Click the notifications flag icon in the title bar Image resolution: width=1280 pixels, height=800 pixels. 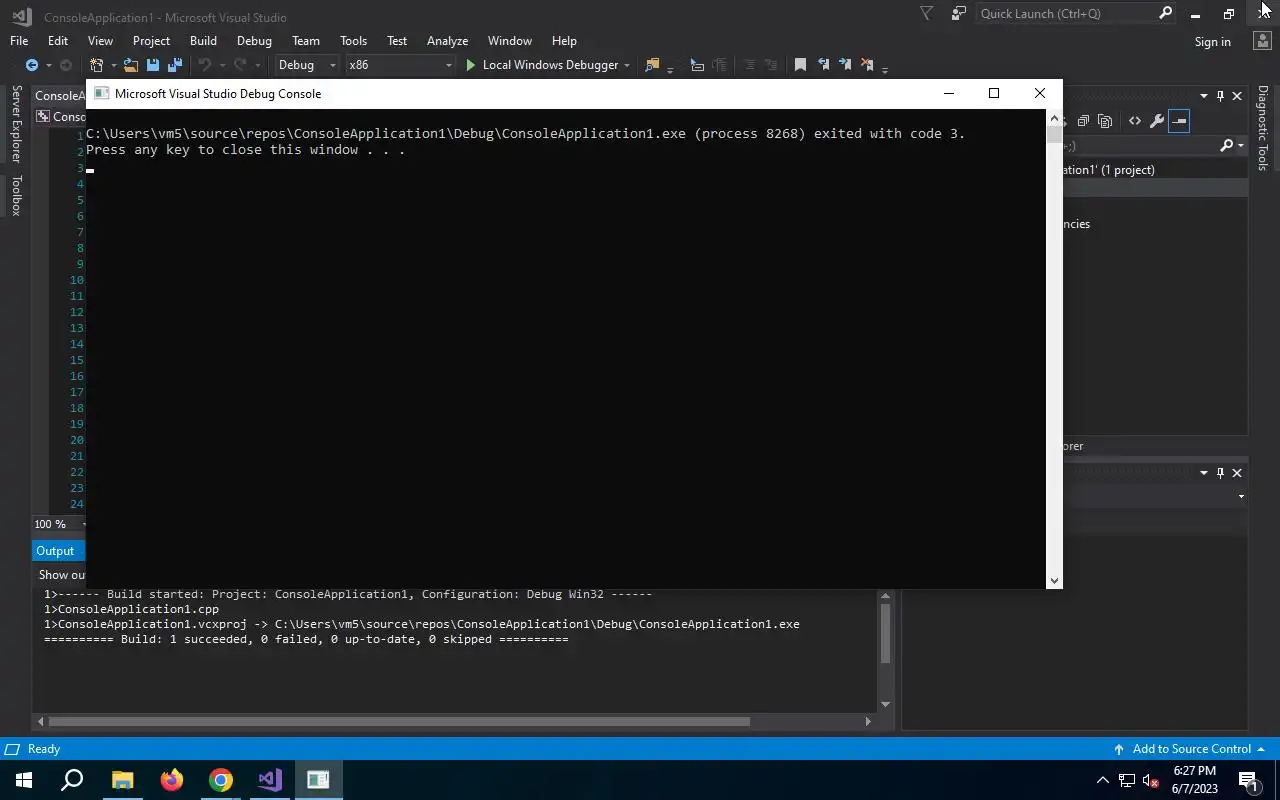(926, 13)
